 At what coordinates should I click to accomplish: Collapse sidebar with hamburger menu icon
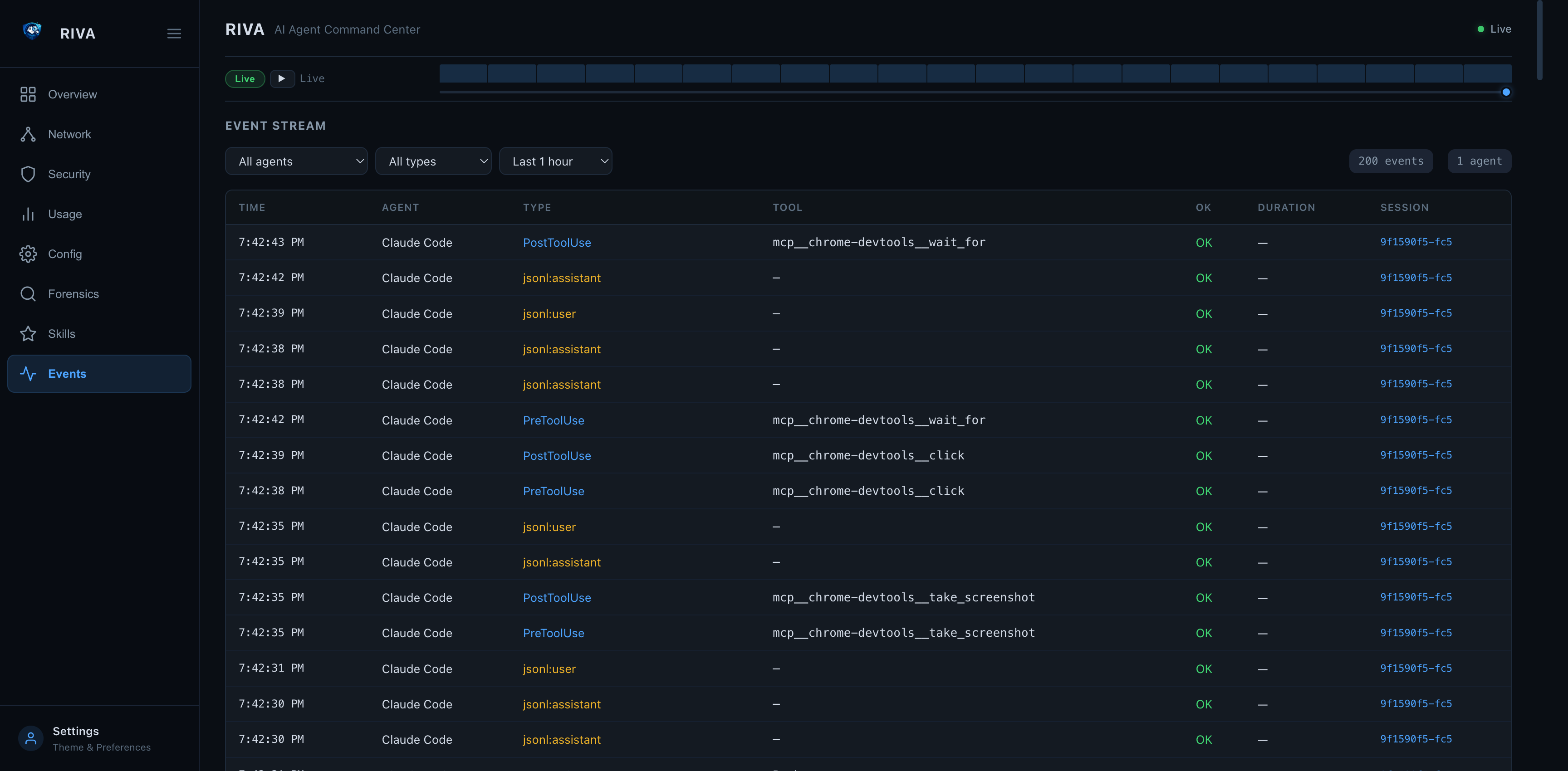click(174, 34)
